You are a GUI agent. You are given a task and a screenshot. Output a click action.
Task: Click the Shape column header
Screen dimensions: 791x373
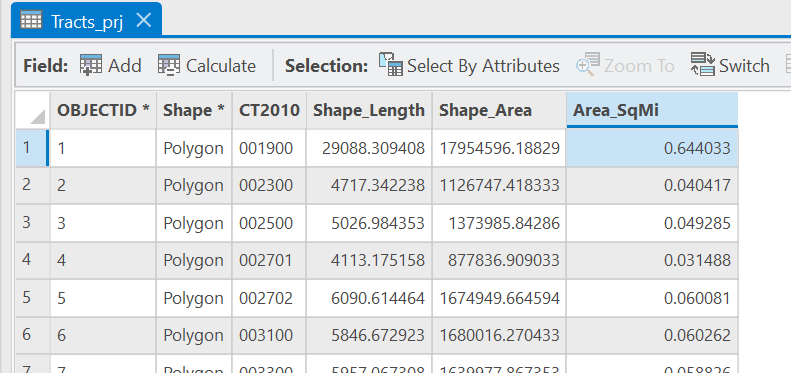[194, 110]
